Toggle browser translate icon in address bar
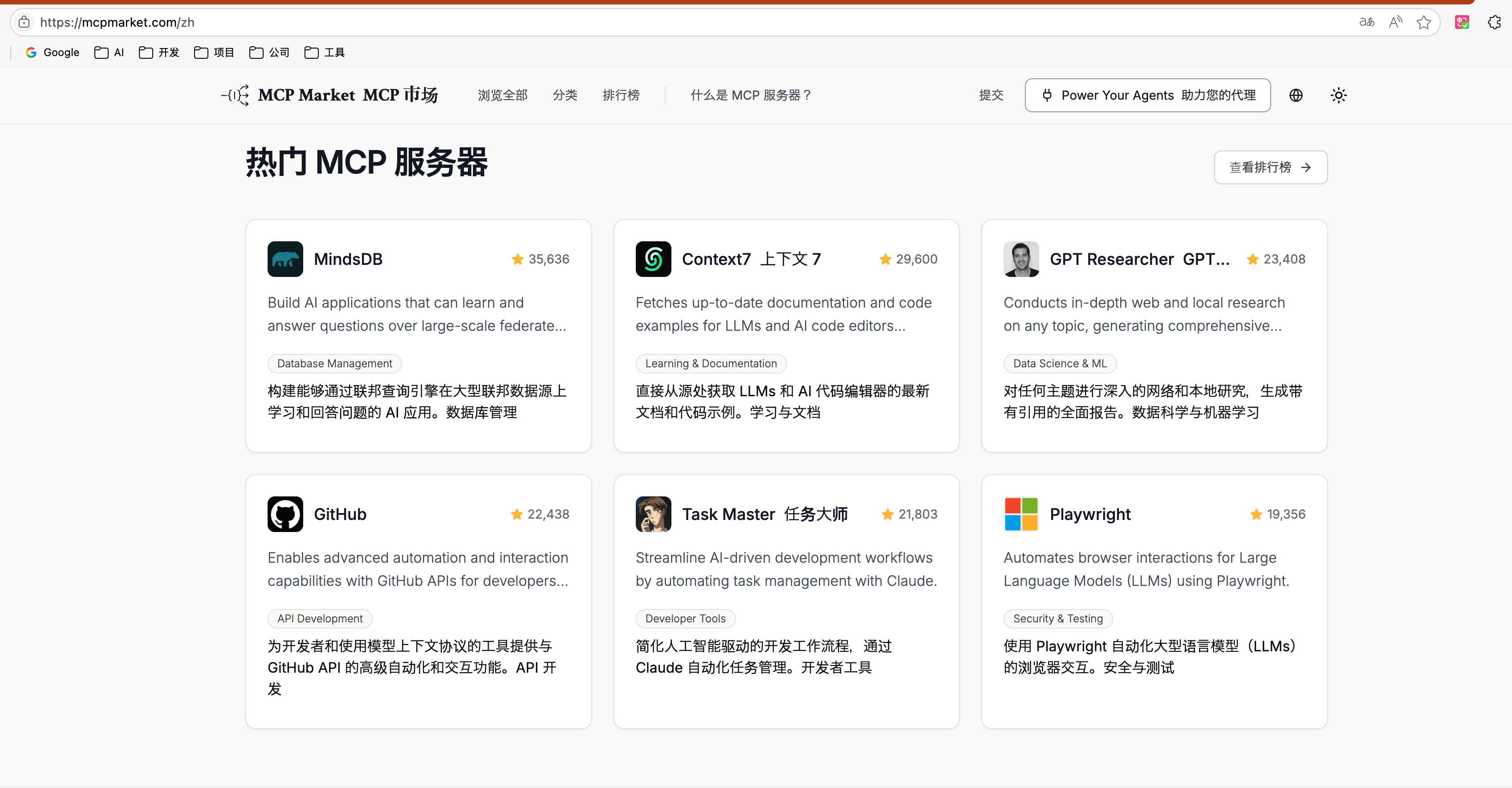The image size is (1512, 788). [1366, 22]
